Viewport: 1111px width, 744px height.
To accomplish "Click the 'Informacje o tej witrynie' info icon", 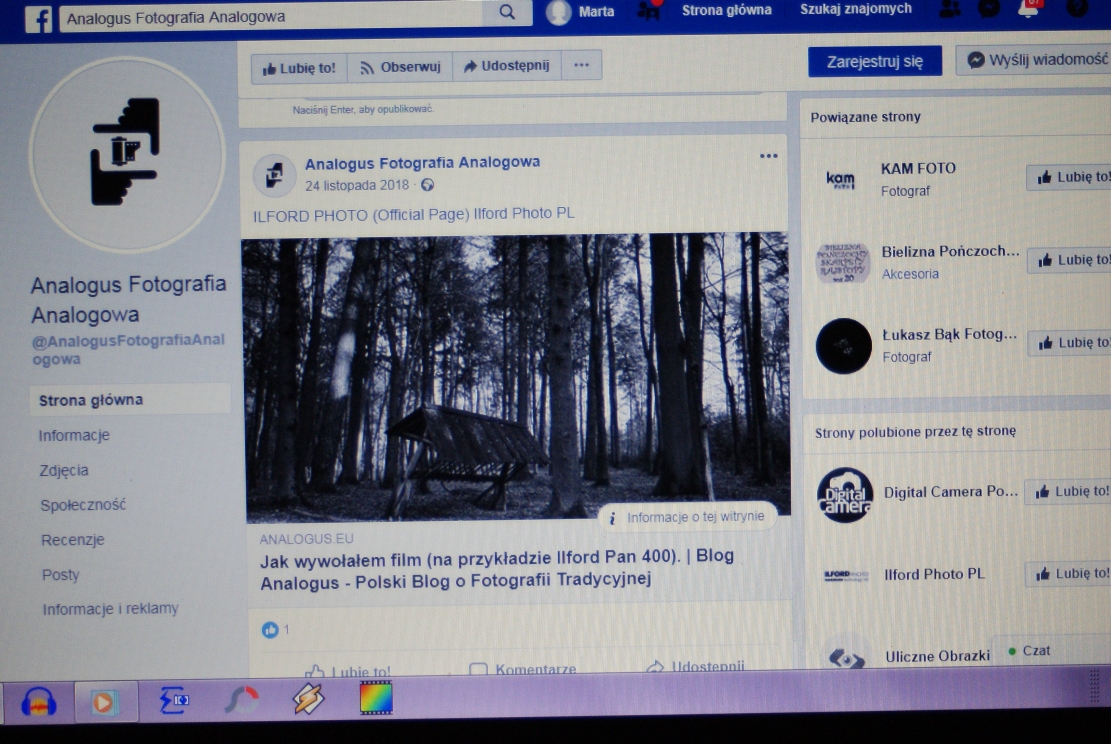I will 611,518.
